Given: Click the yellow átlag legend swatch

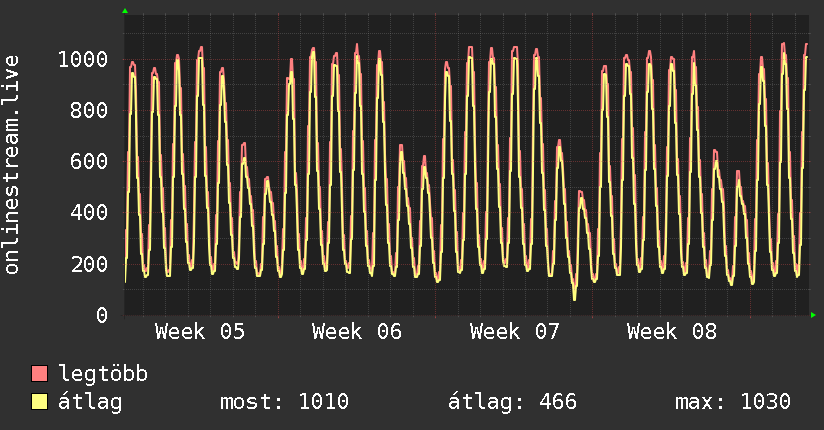Looking at the screenshot, I should (x=40, y=402).
